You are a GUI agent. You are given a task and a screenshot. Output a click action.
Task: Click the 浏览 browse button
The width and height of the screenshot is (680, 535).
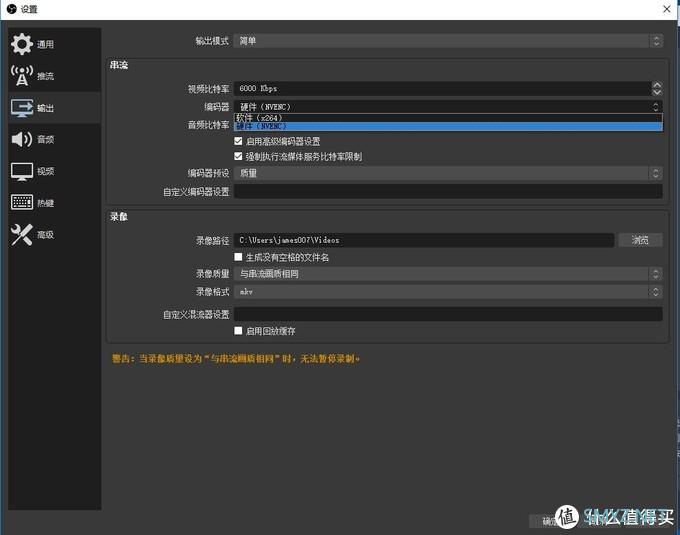[640, 240]
